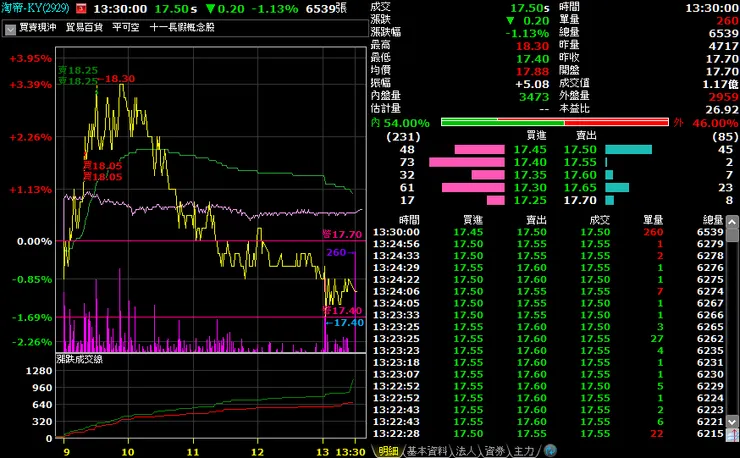Click ask price 17.70 in order book
The width and height of the screenshot is (740, 458).
[580, 200]
